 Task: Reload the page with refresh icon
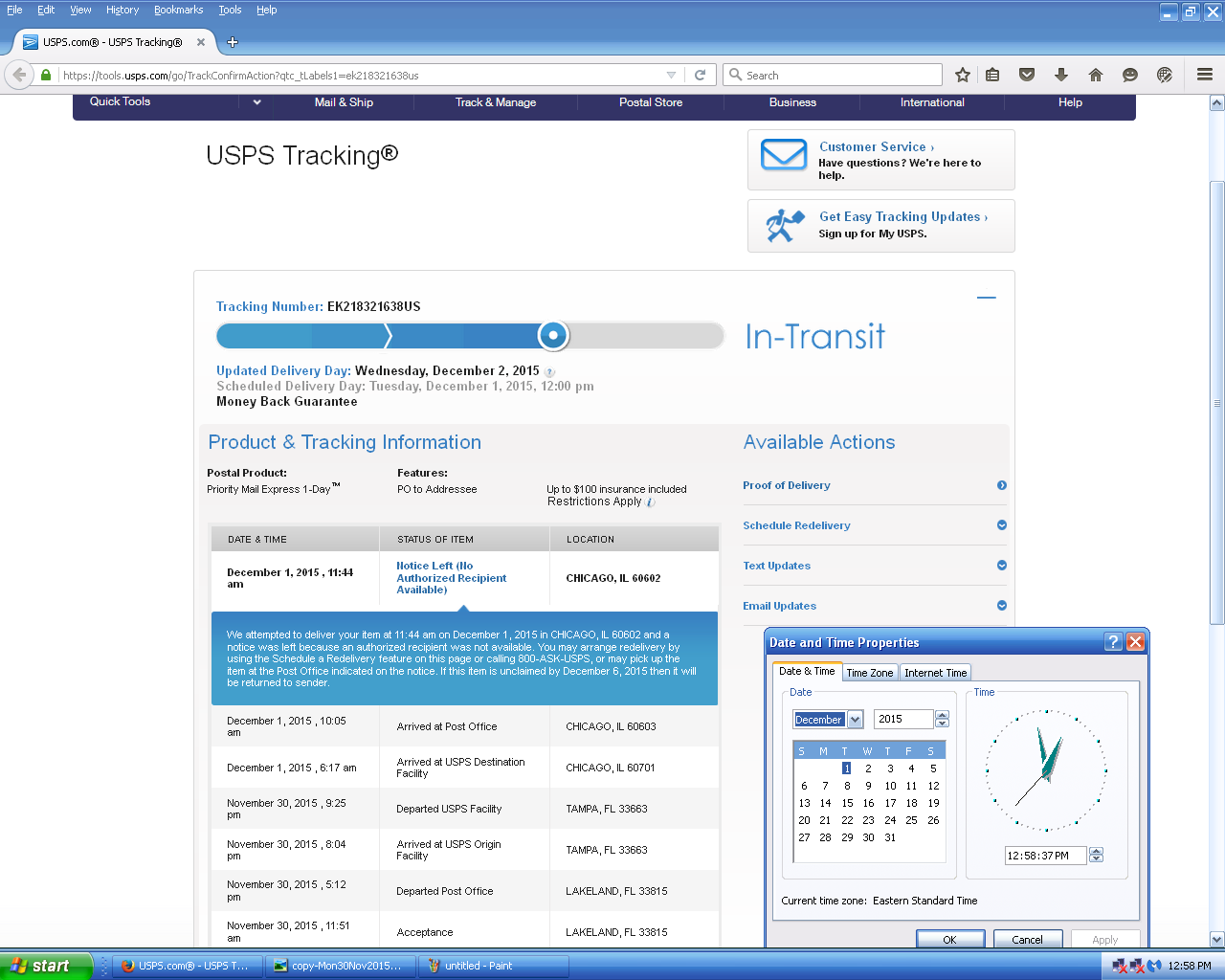(701, 75)
